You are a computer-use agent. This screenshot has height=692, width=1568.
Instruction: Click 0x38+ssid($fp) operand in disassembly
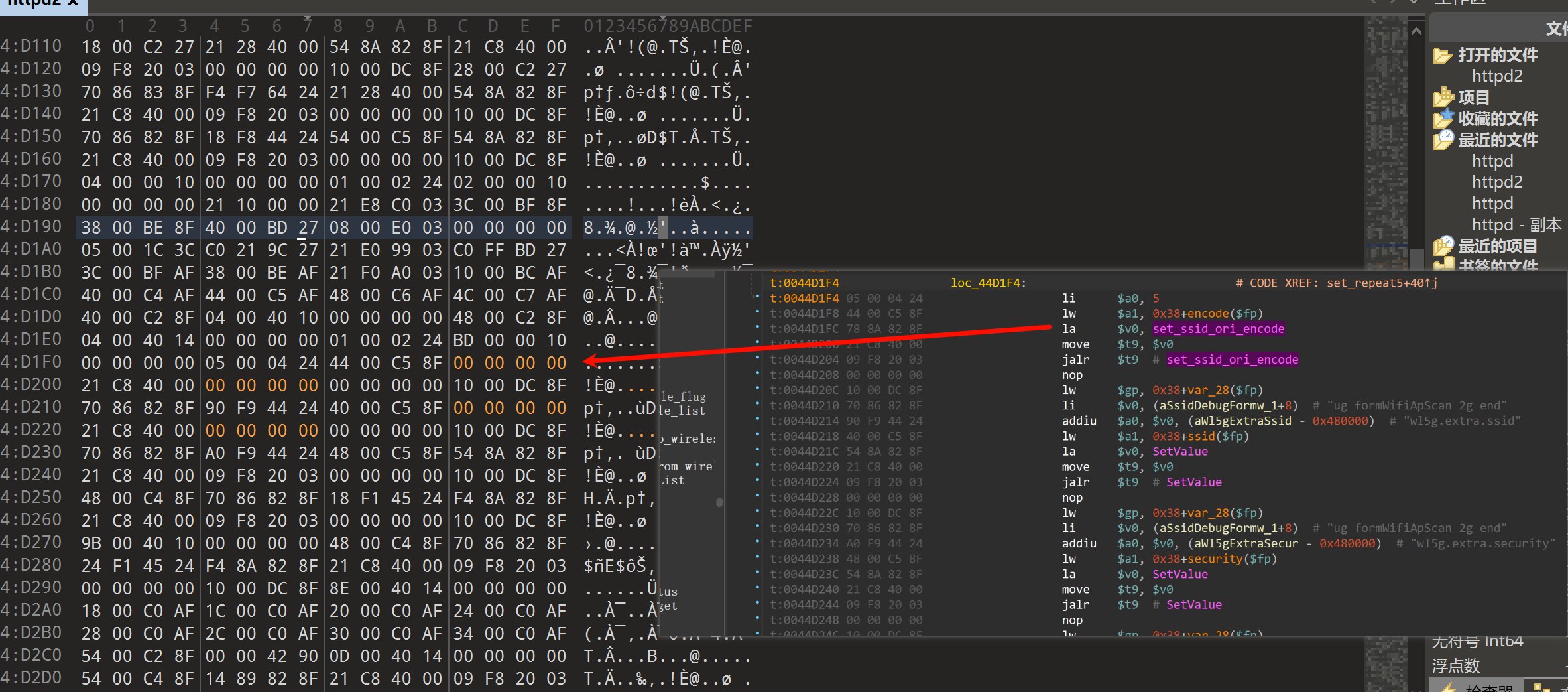tap(1201, 437)
